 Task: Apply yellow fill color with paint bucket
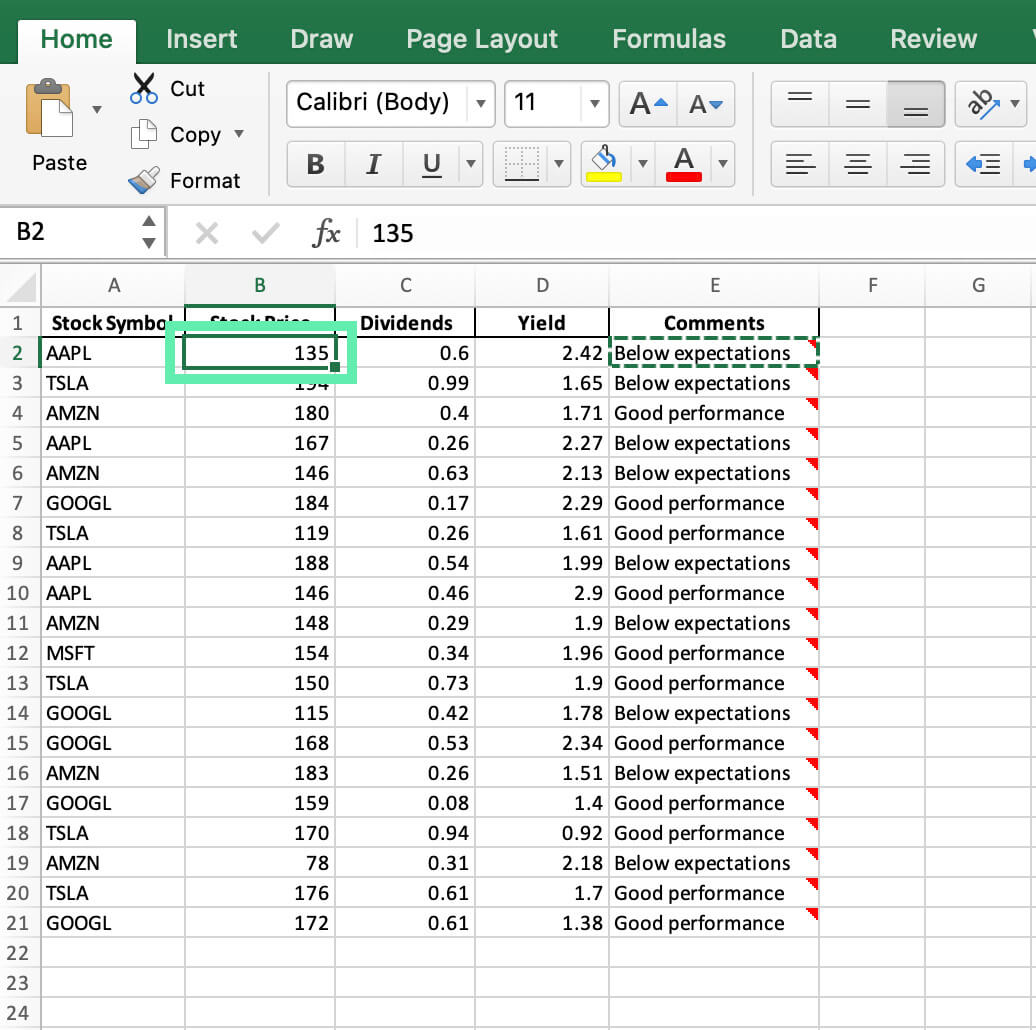click(604, 164)
